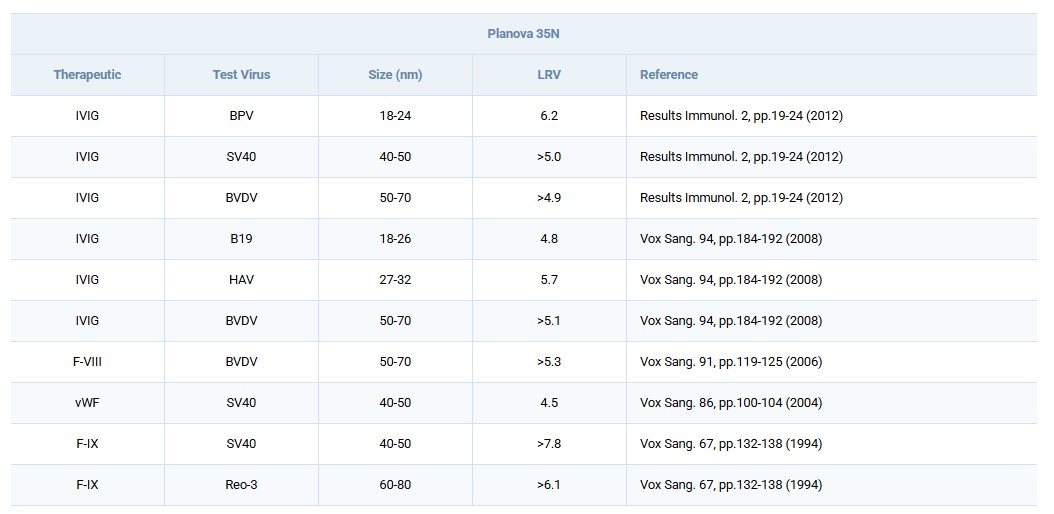Select the F-VIII therapeutic cell
The width and height of the screenshot is (1054, 514).
[x=88, y=362]
